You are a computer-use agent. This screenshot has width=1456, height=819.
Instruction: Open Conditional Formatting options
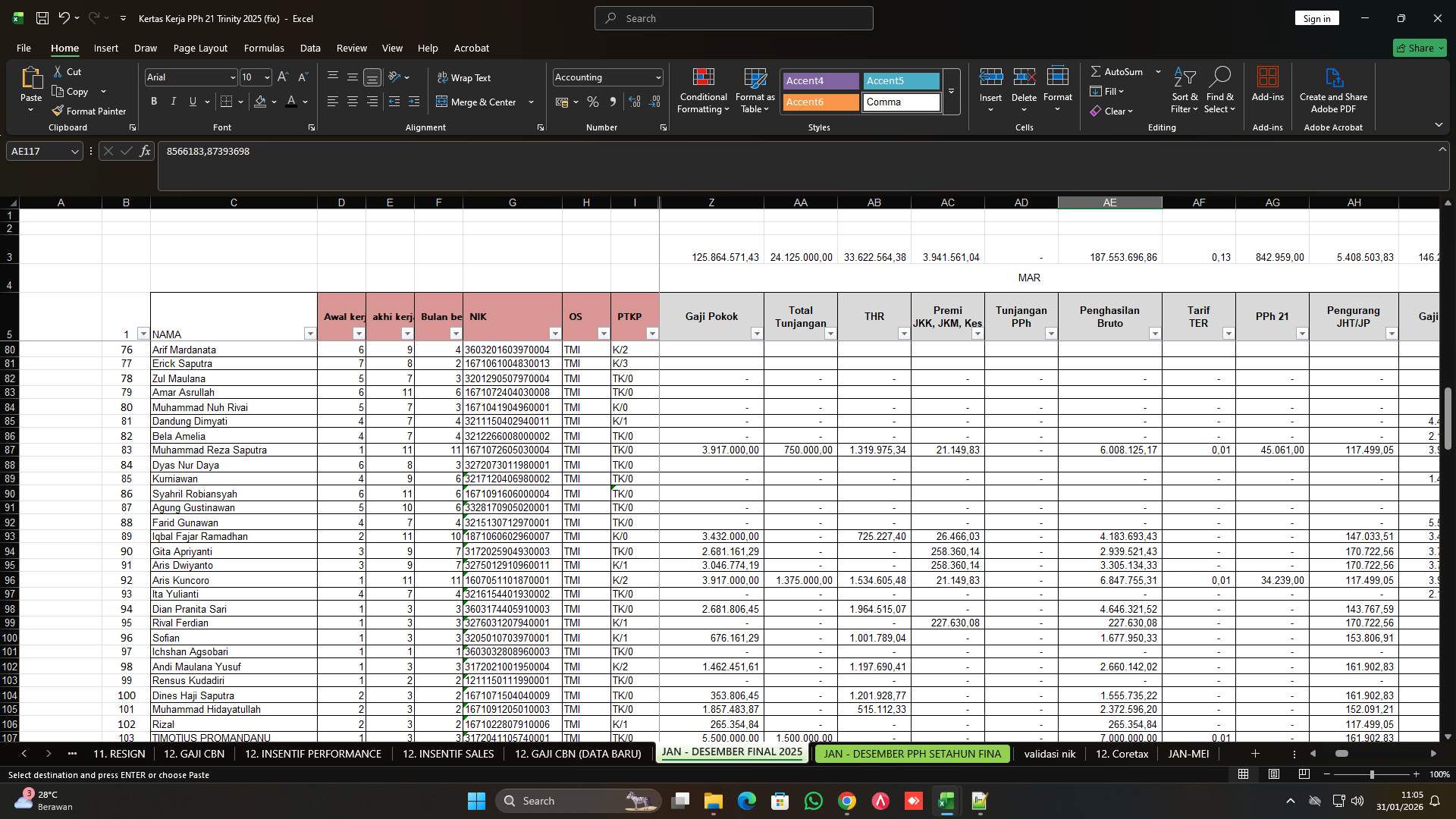[x=703, y=89]
